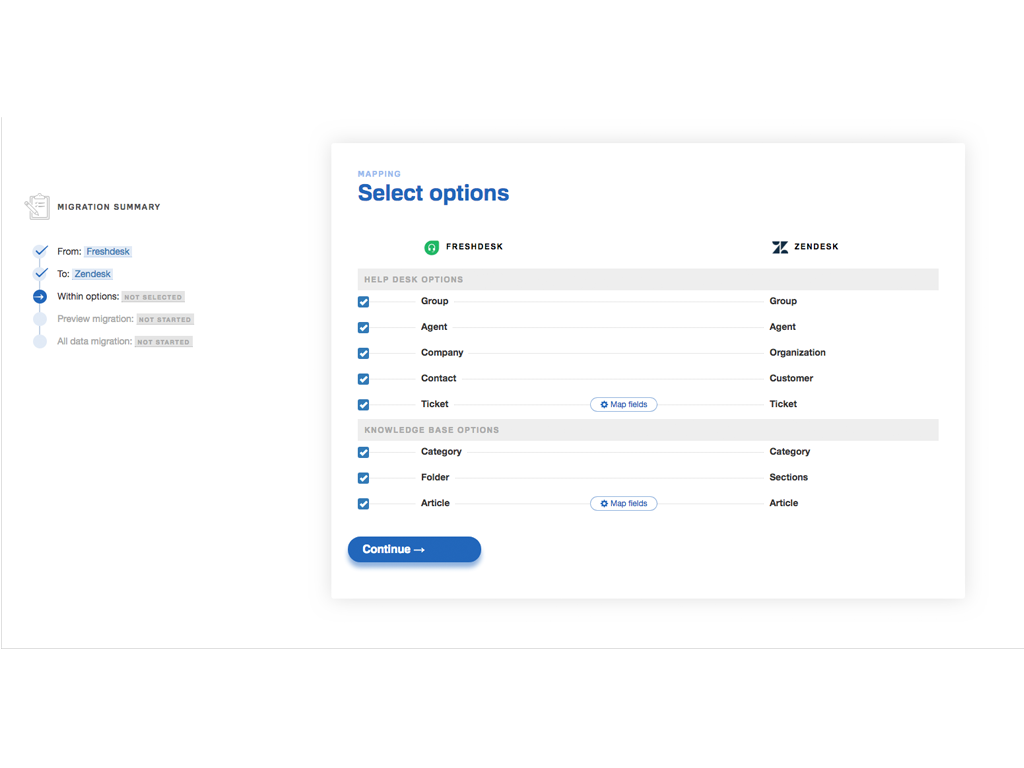Click the checkmark icon beside From
The image size is (1024, 768).
(x=40, y=251)
